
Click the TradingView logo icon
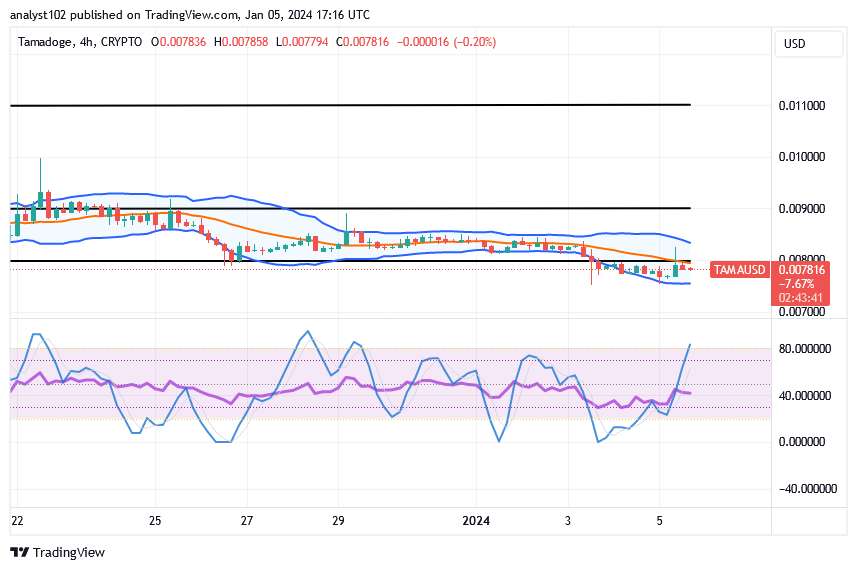coord(19,552)
